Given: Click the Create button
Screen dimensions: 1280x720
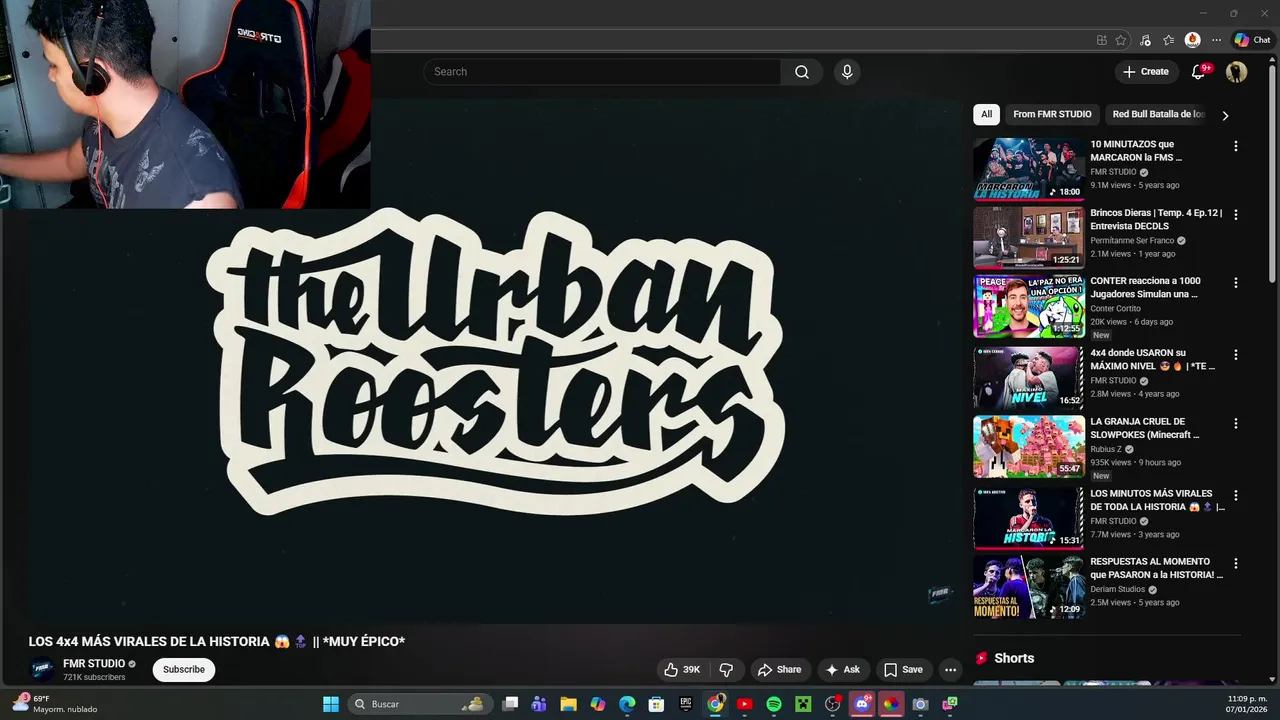Looking at the screenshot, I should tap(1145, 72).
